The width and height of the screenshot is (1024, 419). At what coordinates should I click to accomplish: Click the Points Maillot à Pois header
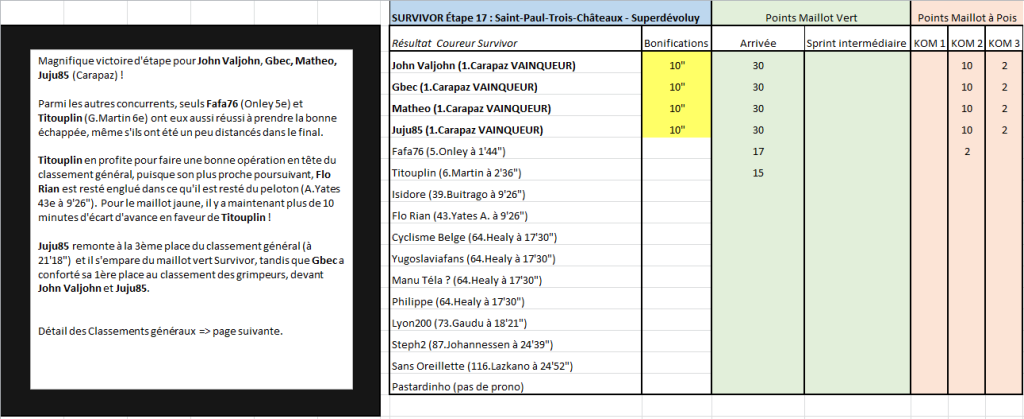[966, 17]
